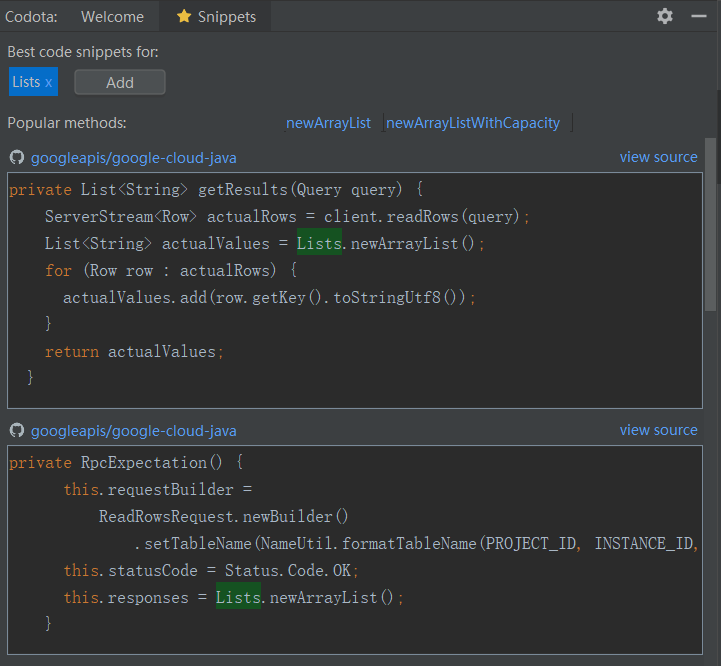Click the GitHub icon above the getResults snippet
The image size is (721, 666).
coord(16,158)
